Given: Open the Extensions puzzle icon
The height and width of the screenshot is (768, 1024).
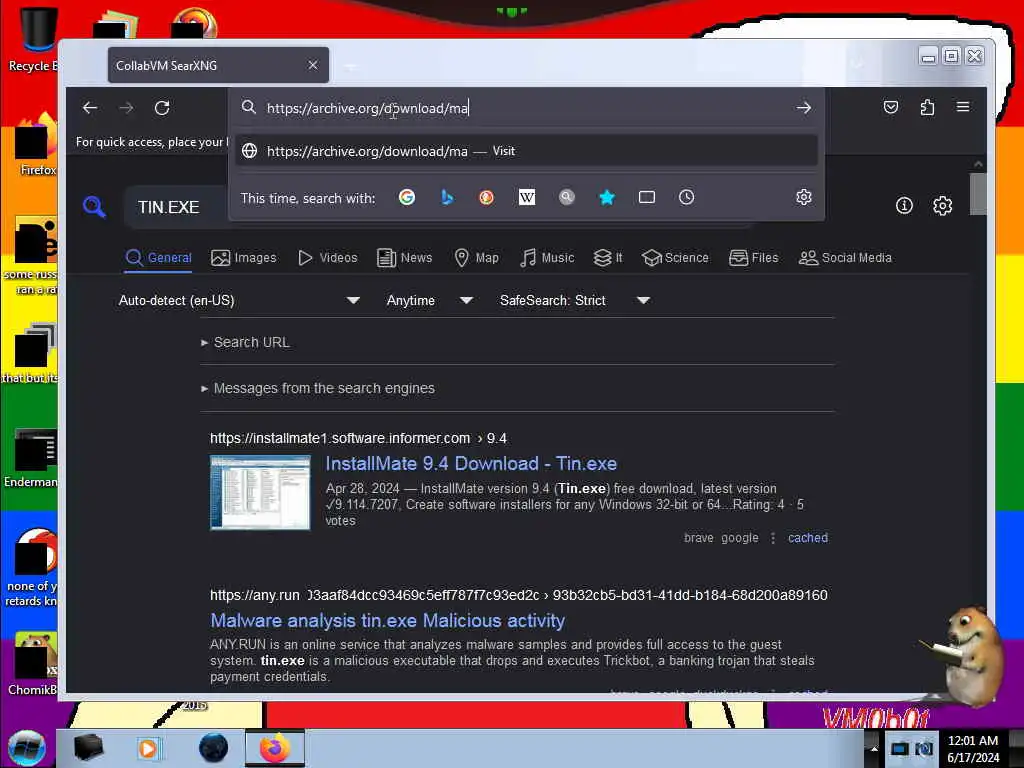Looking at the screenshot, I should pyautogui.click(x=927, y=107).
